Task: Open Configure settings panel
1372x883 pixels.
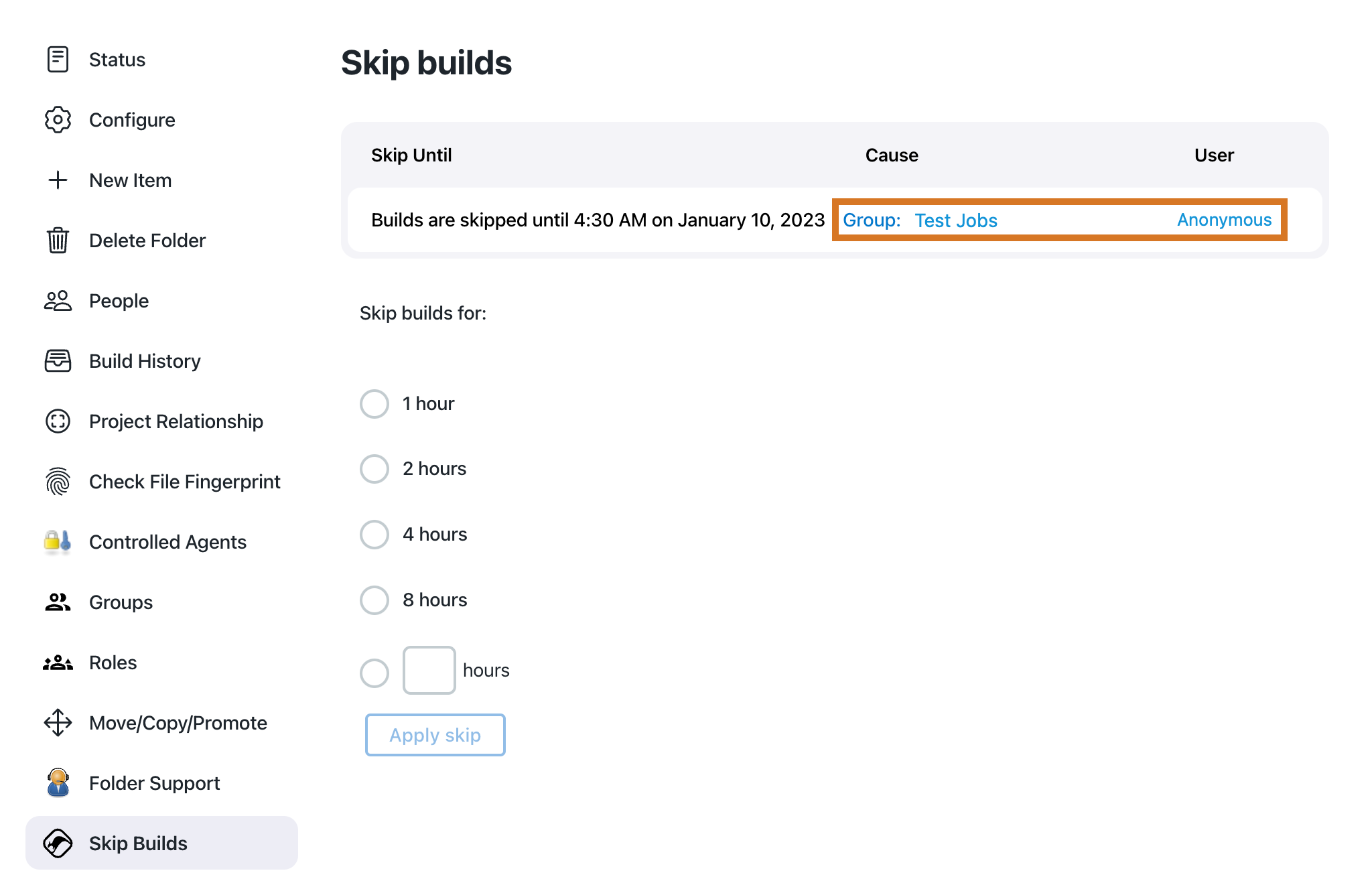Action: 131,120
